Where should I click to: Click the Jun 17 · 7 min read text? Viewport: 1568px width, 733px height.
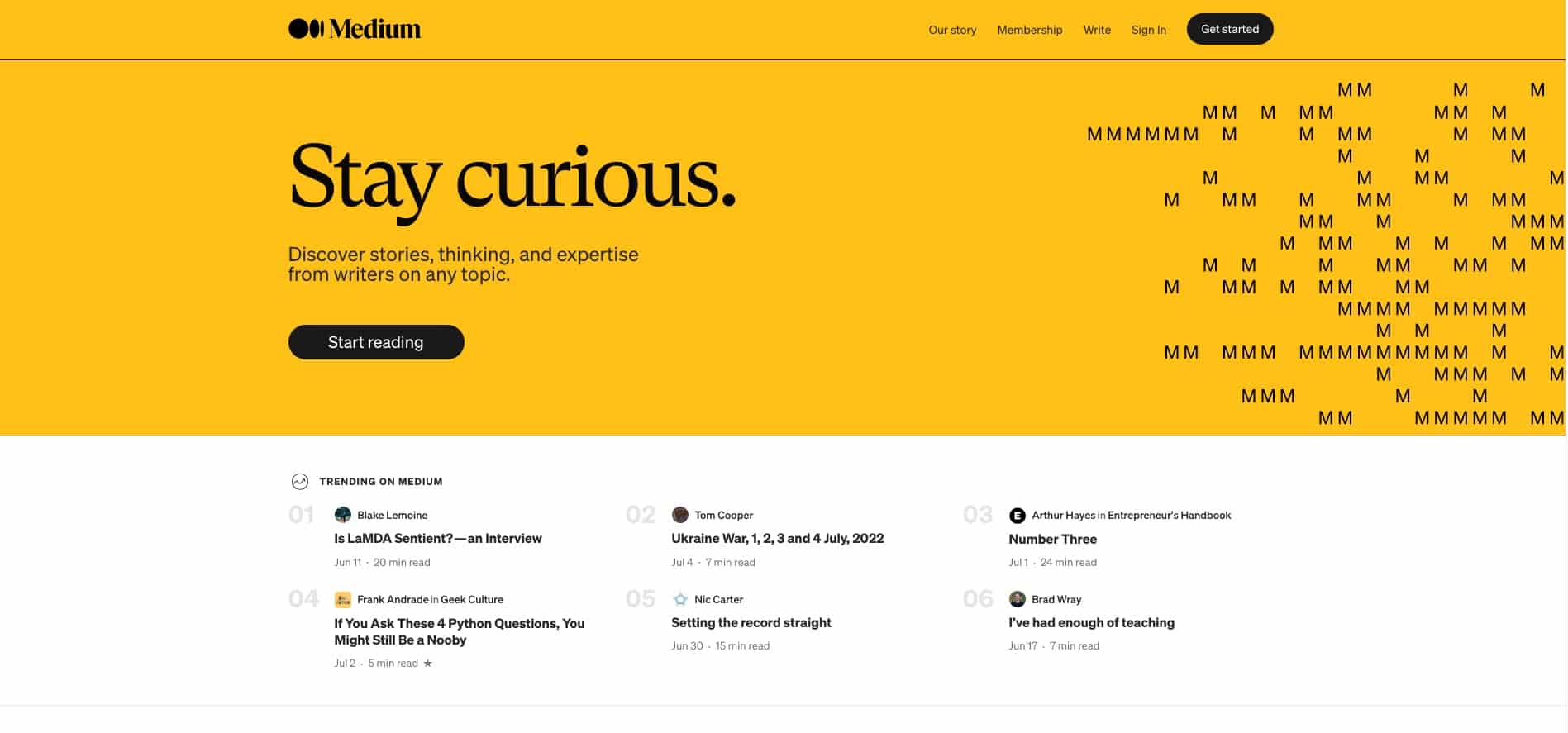[1054, 646]
